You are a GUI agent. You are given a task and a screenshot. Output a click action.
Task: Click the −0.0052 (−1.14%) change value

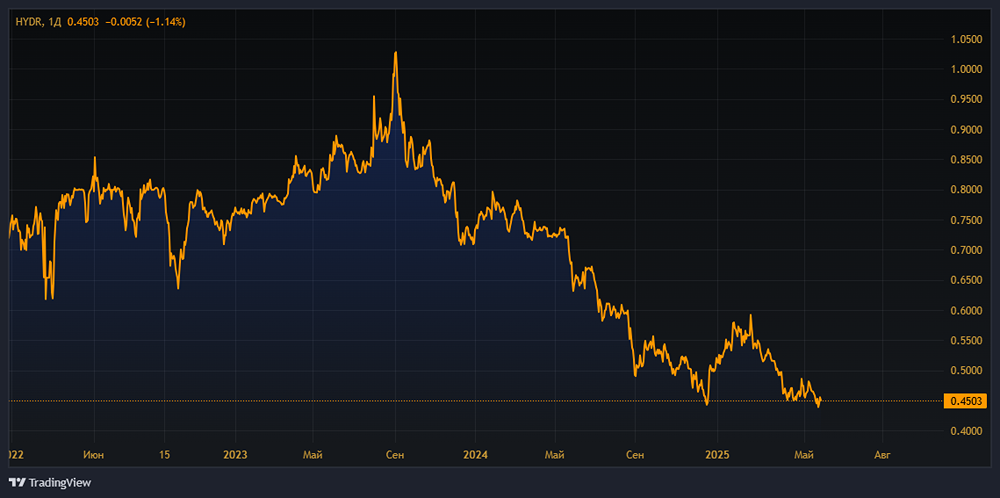[143, 22]
